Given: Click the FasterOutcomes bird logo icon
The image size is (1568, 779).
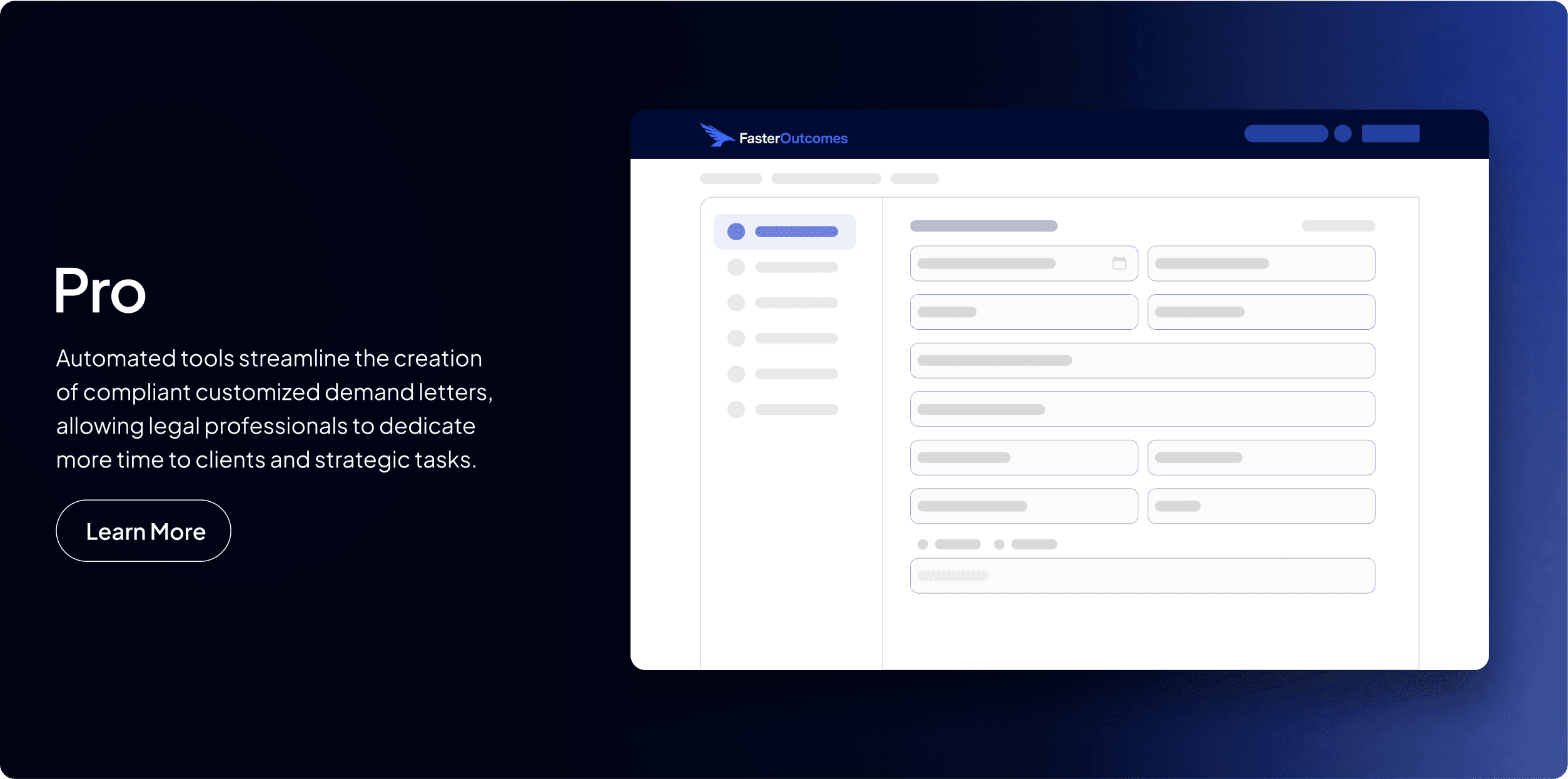Looking at the screenshot, I should click(x=716, y=135).
